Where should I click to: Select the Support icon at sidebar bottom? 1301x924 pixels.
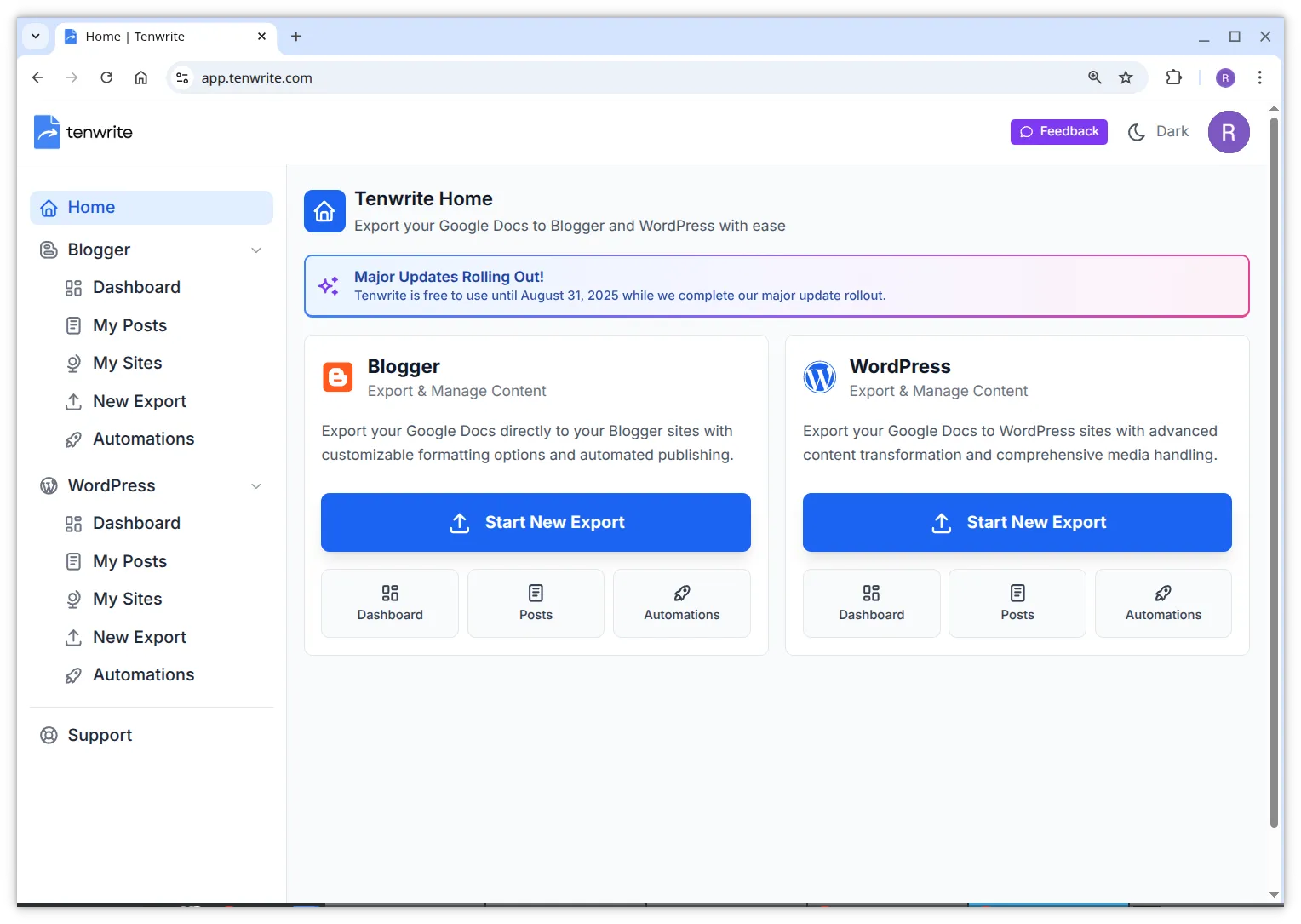[x=48, y=734]
